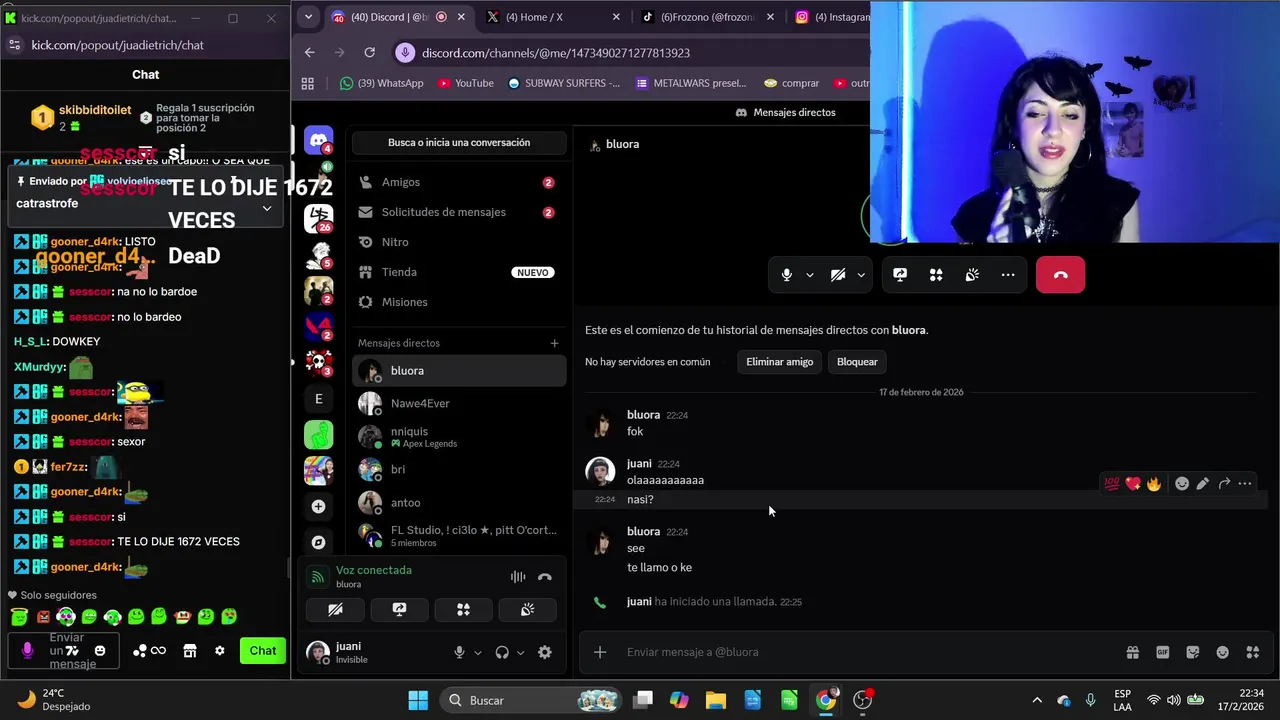Toggle camera in voice connected panel
The width and height of the screenshot is (1280, 720).
click(x=335, y=609)
